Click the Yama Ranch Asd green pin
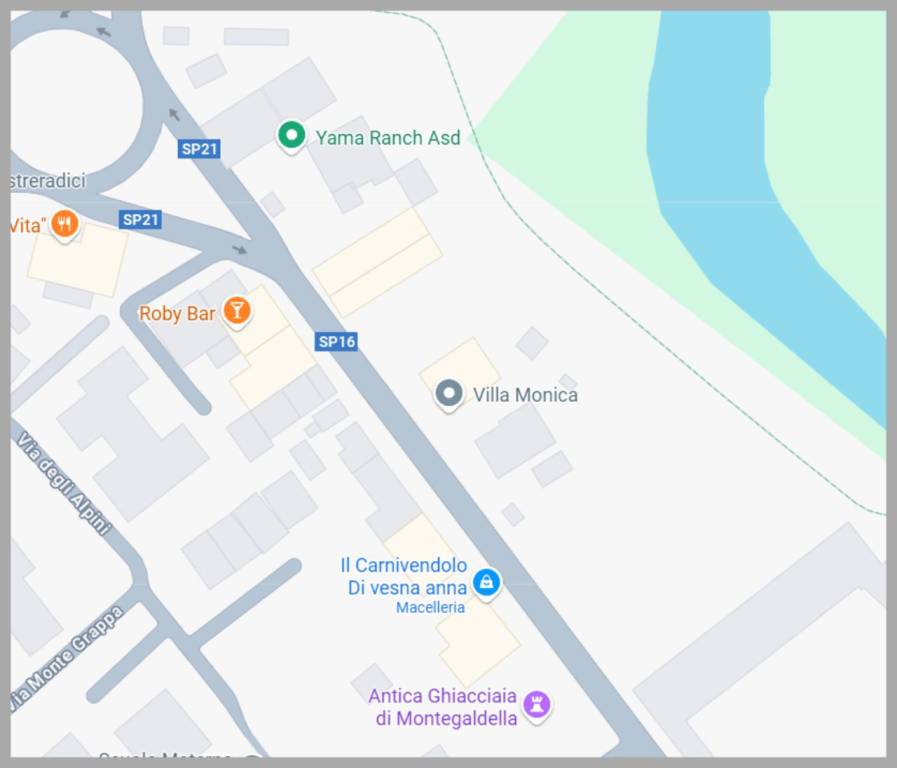The height and width of the screenshot is (768, 897). (291, 136)
